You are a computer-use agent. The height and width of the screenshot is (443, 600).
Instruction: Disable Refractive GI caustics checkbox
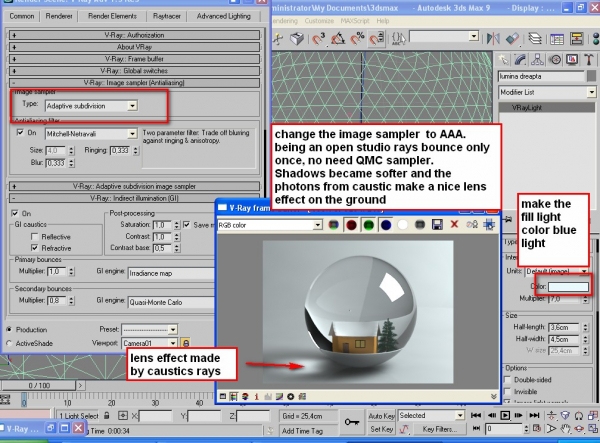(34, 248)
